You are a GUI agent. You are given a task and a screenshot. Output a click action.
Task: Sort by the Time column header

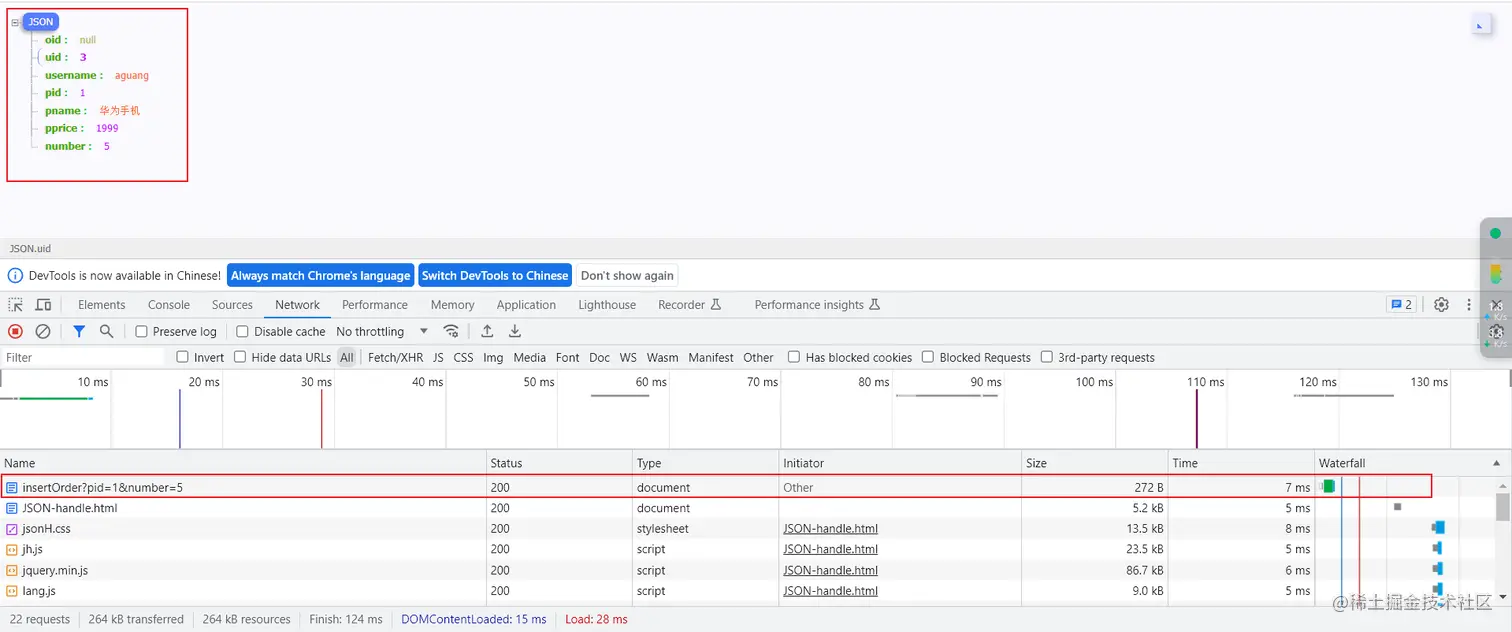1241,463
